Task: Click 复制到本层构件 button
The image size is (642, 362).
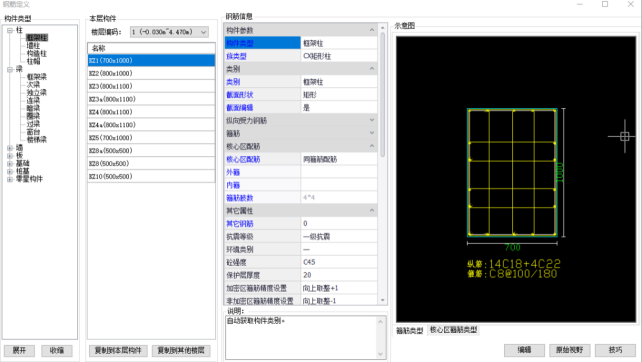Action: point(118,351)
